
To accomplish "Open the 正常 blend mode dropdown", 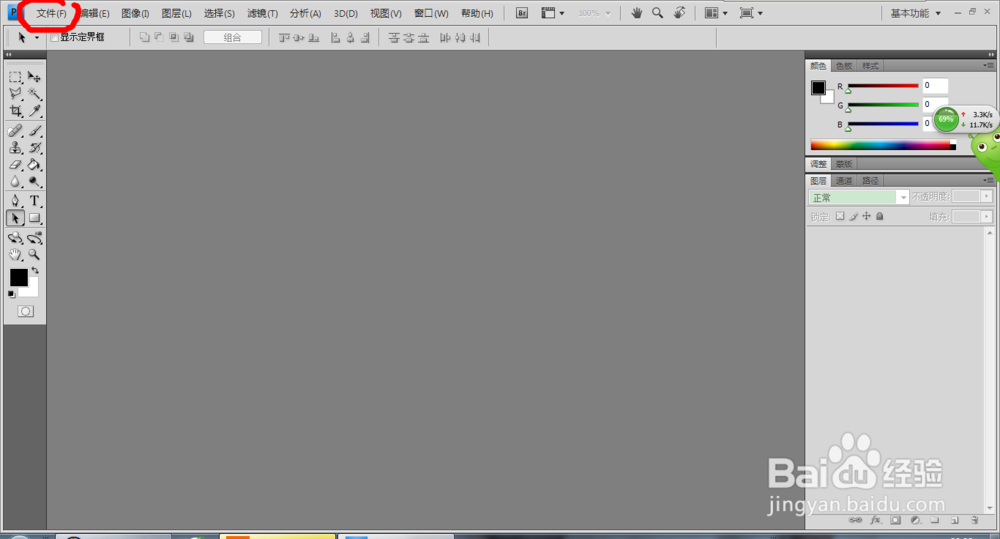I will point(858,197).
